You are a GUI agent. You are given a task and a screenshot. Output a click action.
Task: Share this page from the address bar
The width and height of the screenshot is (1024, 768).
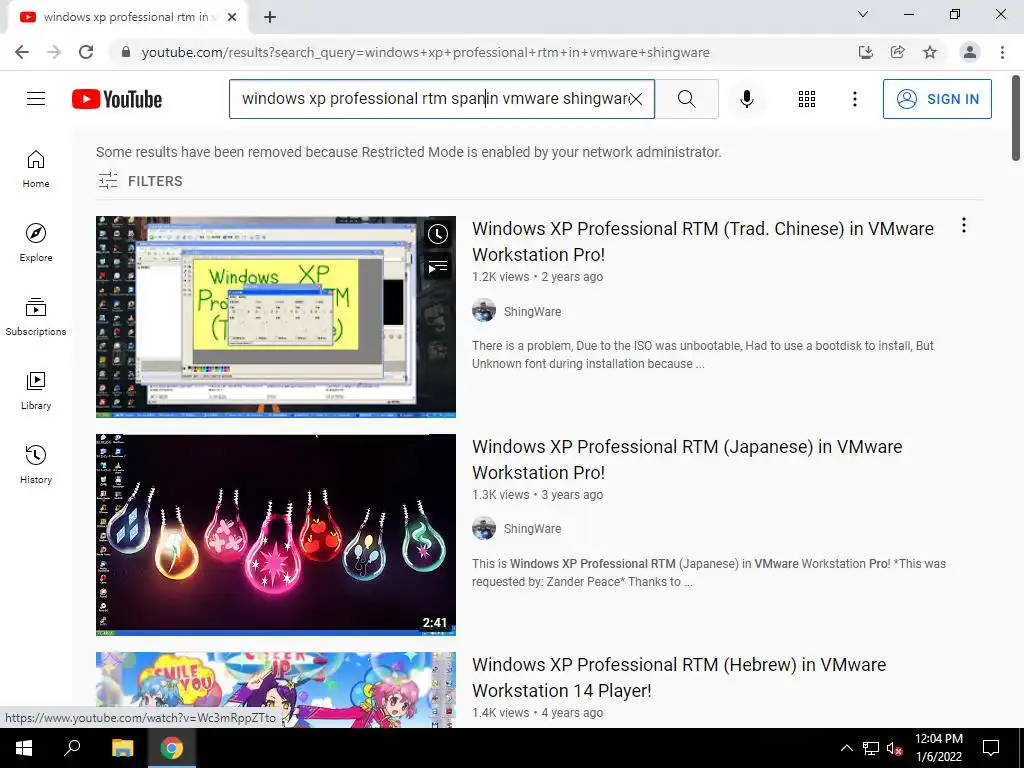click(x=898, y=52)
